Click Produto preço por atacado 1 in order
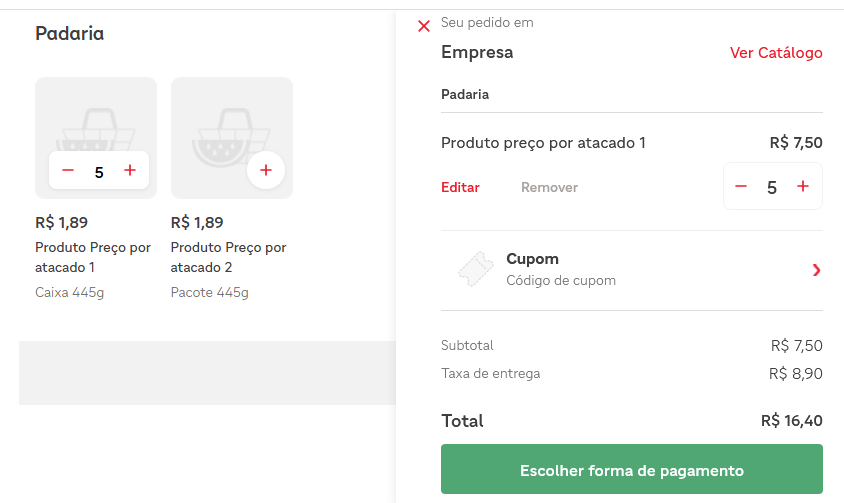 click(x=543, y=143)
